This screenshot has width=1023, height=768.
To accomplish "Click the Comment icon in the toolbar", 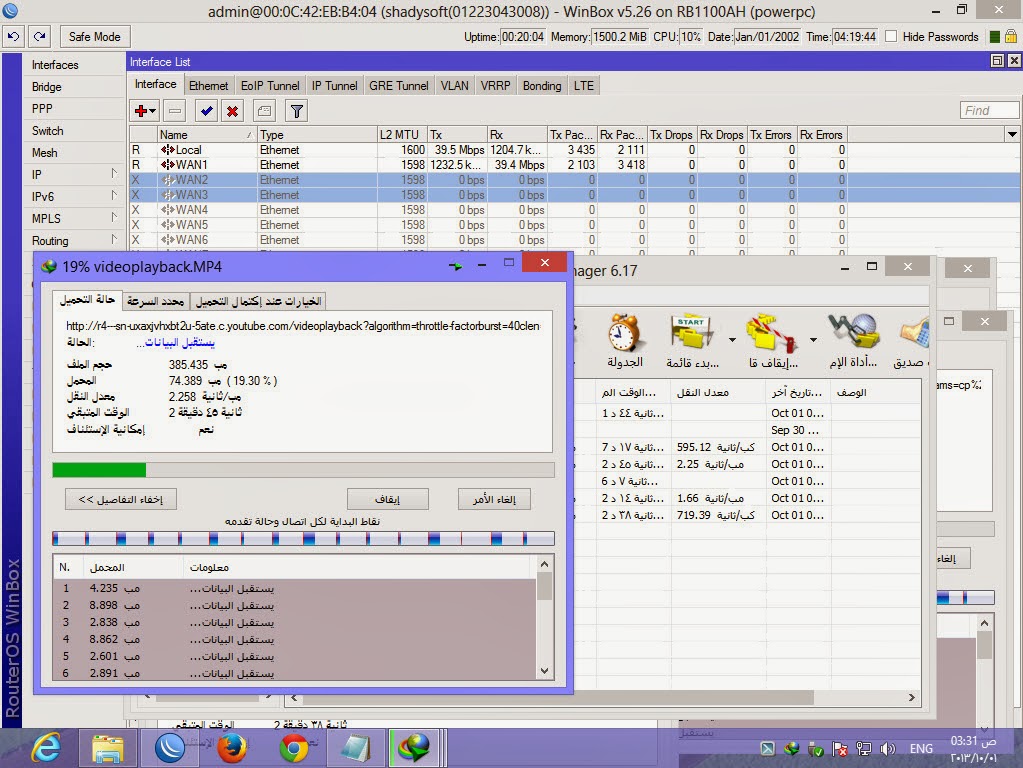I will pos(264,111).
